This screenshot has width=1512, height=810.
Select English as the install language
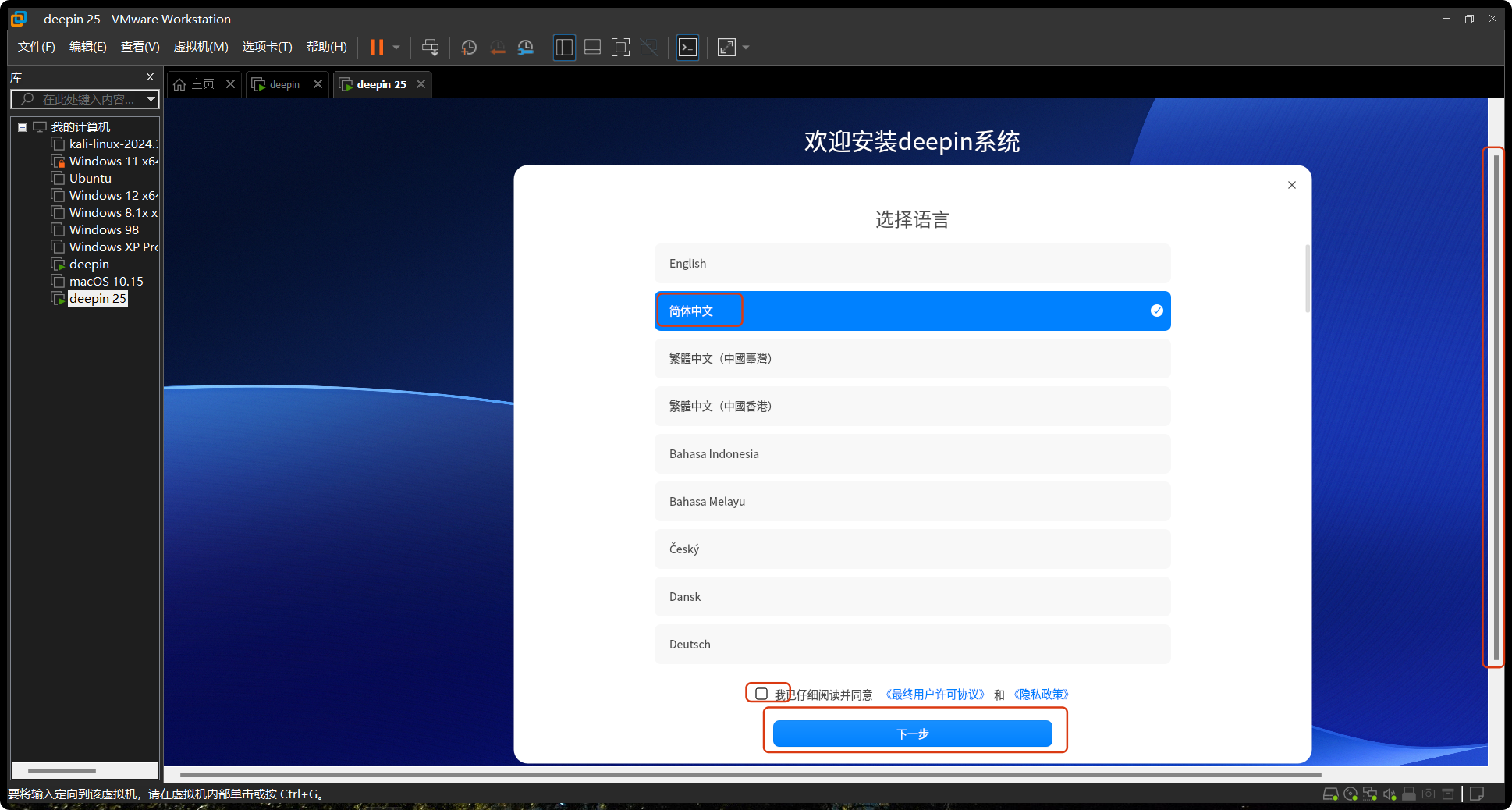[911, 263]
